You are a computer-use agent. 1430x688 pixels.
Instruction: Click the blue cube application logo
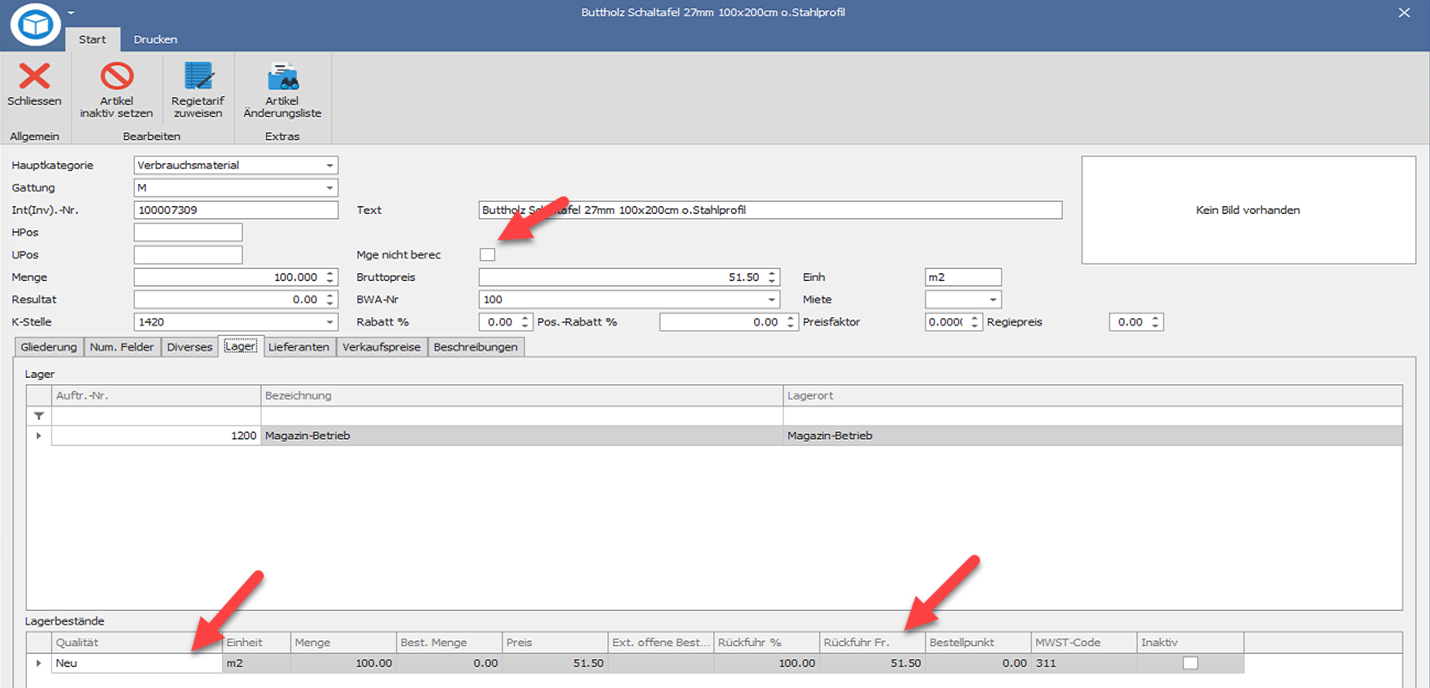coord(35,25)
